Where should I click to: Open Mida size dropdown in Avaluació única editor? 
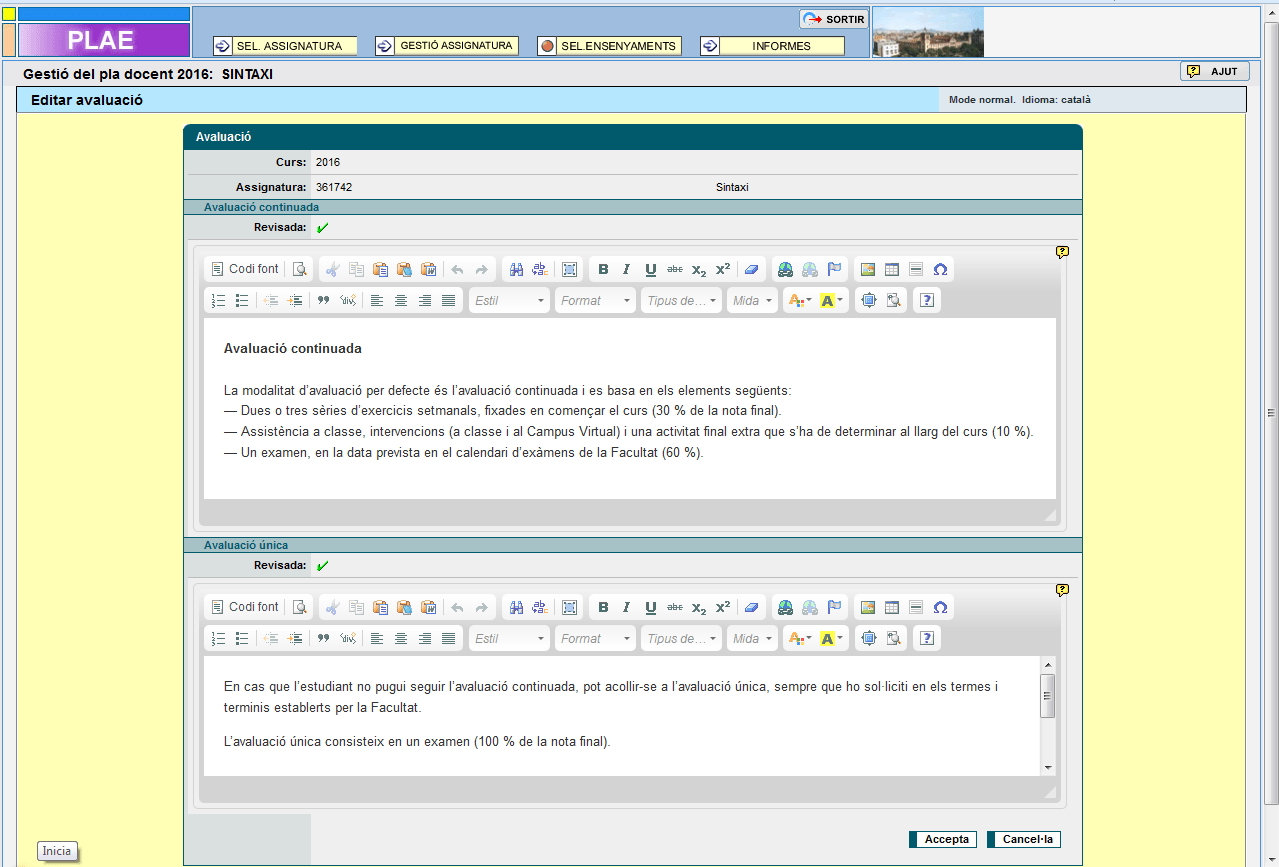[x=752, y=638]
